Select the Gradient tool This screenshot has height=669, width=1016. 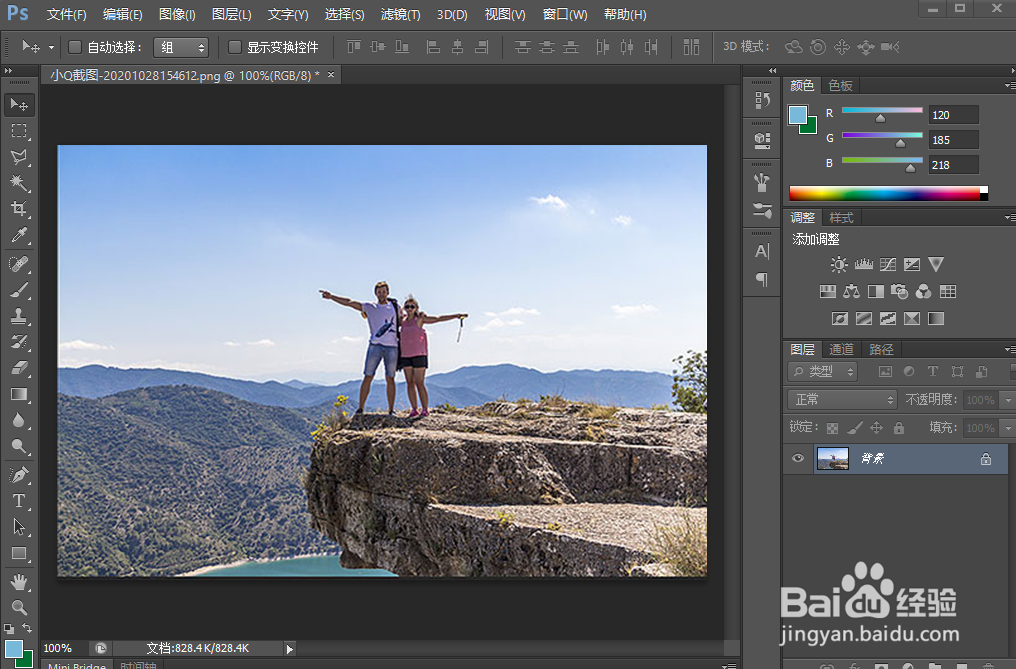19,394
